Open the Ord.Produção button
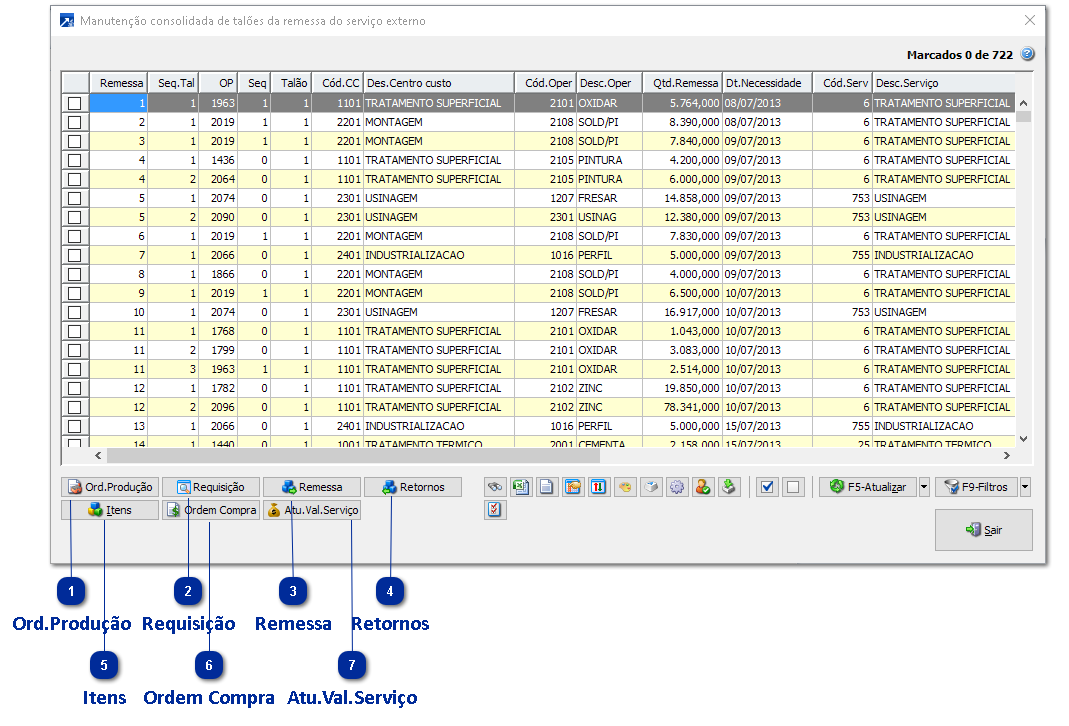 (109, 487)
